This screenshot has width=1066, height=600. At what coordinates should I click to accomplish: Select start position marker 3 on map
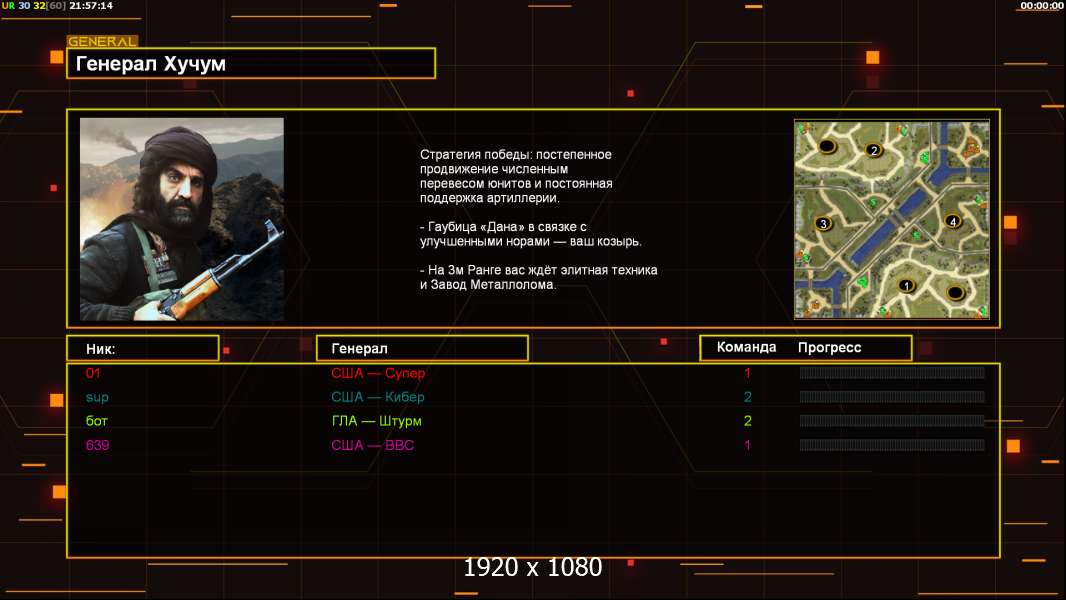[x=823, y=224]
